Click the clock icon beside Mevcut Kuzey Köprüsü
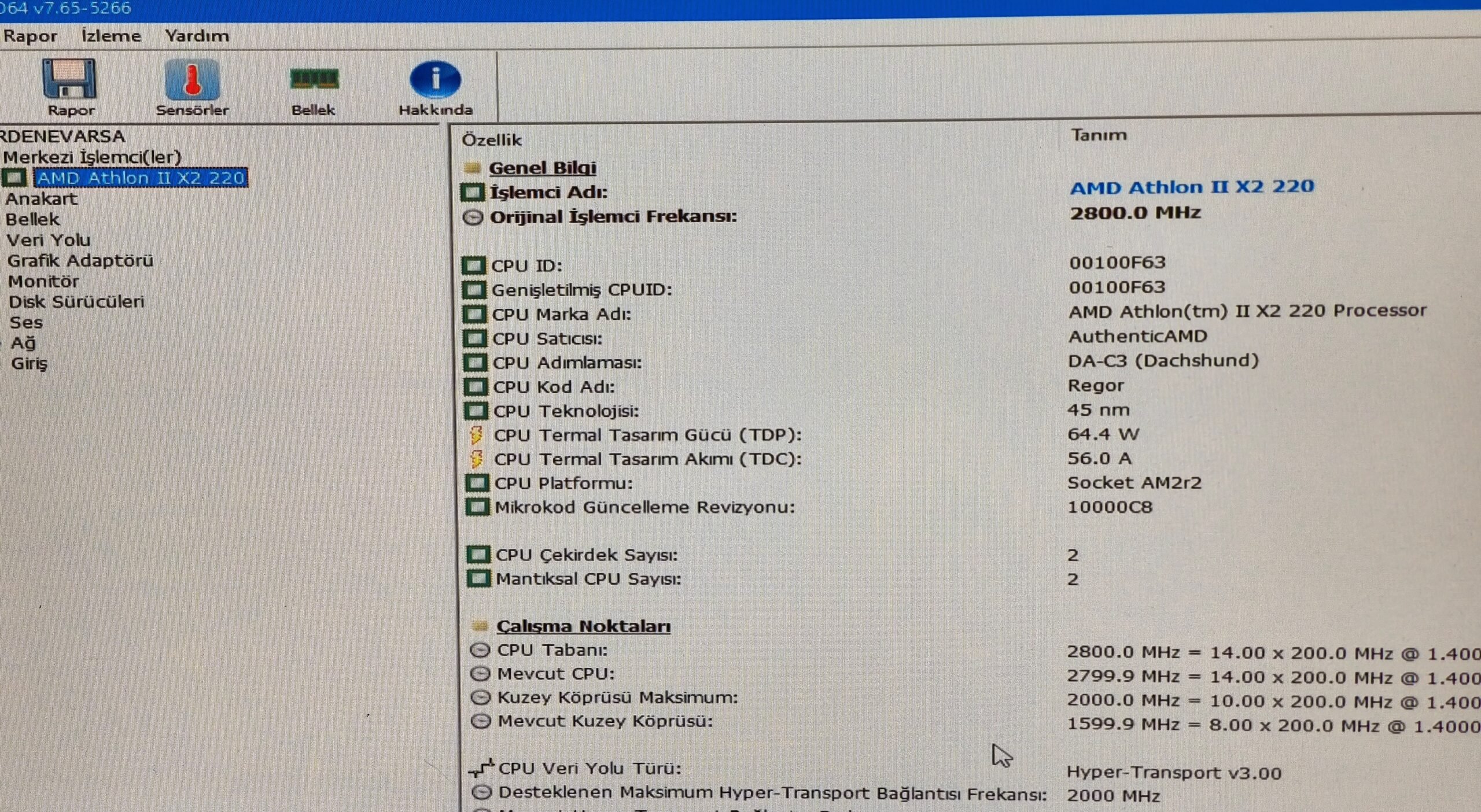The height and width of the screenshot is (812, 1481). 480,721
